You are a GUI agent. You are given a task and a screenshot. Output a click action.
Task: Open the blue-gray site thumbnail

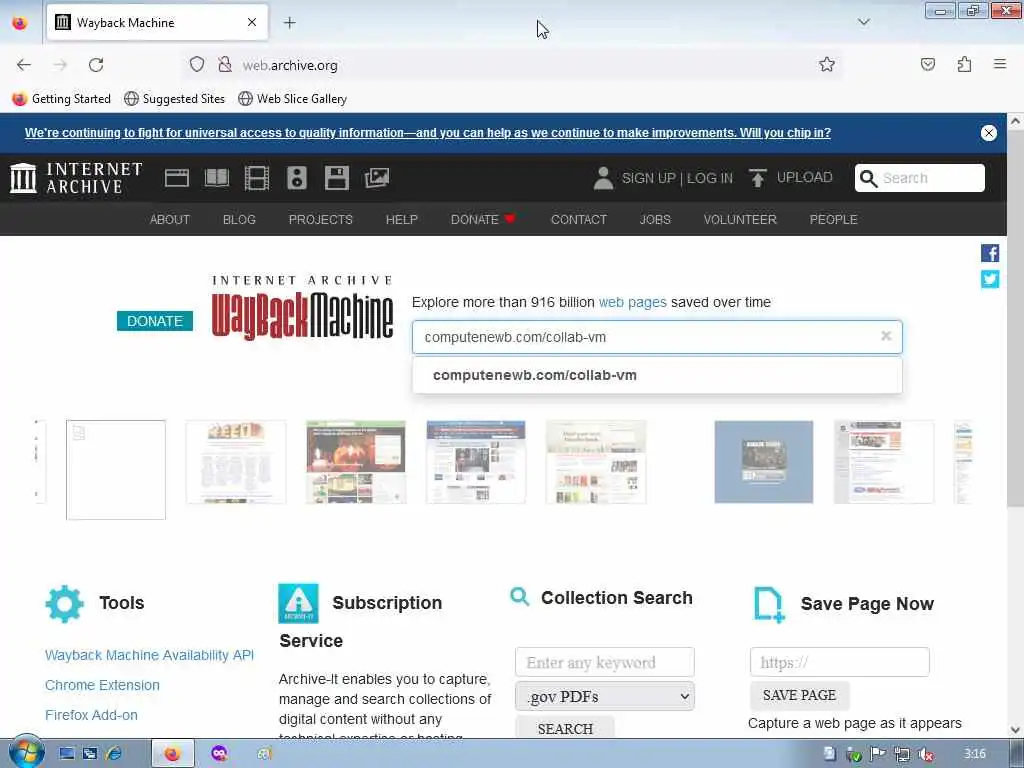(x=763, y=462)
